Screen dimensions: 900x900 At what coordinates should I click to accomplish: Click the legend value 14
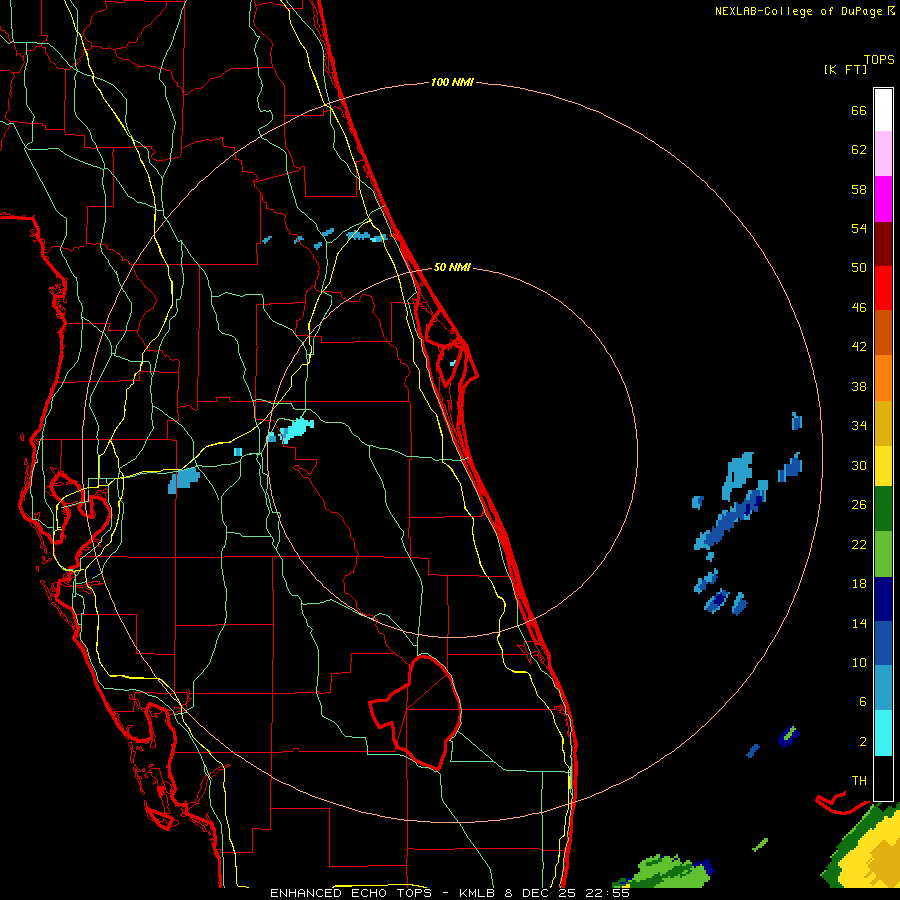(x=859, y=623)
